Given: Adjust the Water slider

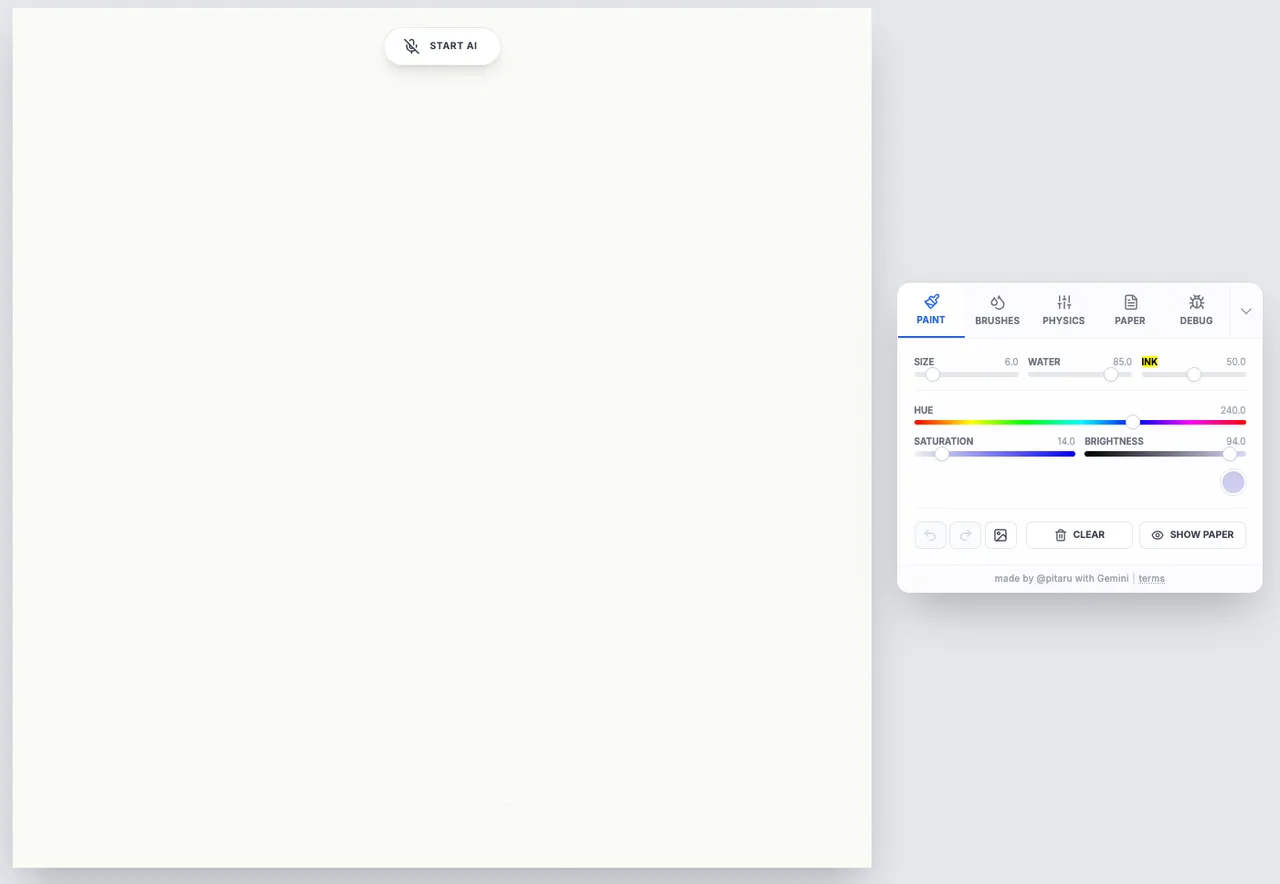Looking at the screenshot, I should (x=1080, y=375).
